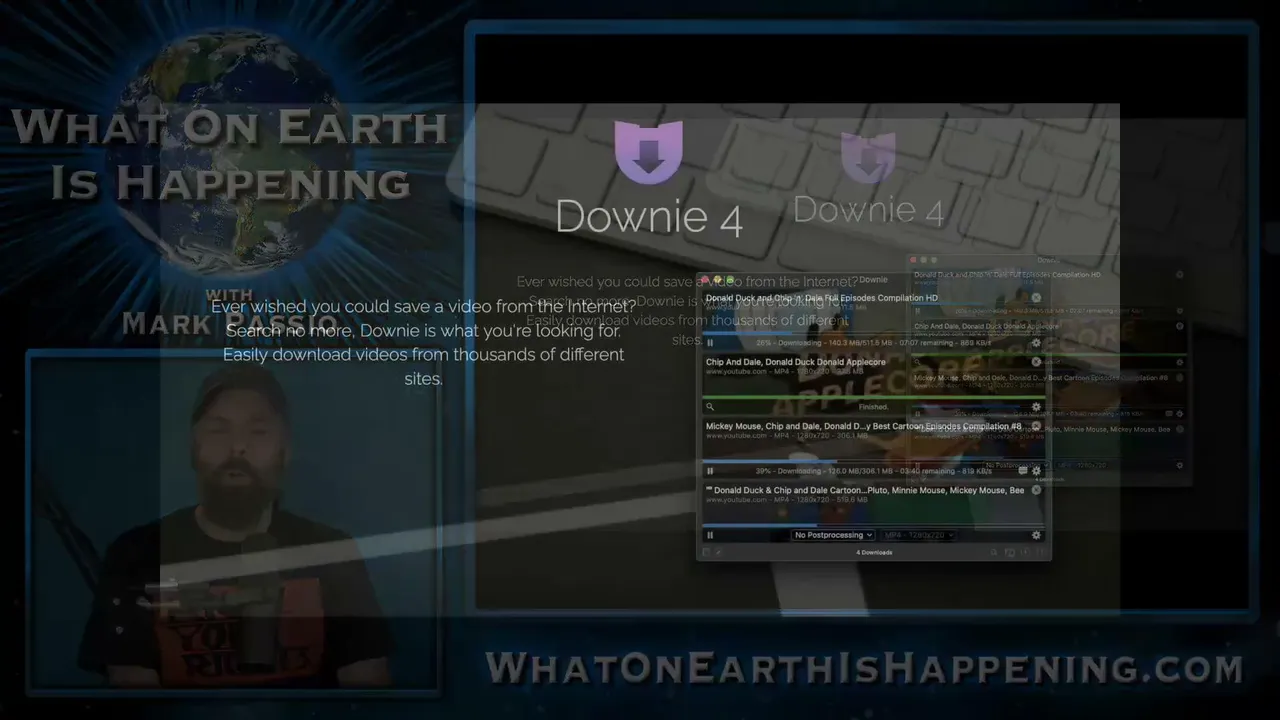Click the '4 Downloads' status label
Image resolution: width=1280 pixels, height=720 pixels.
(x=874, y=552)
